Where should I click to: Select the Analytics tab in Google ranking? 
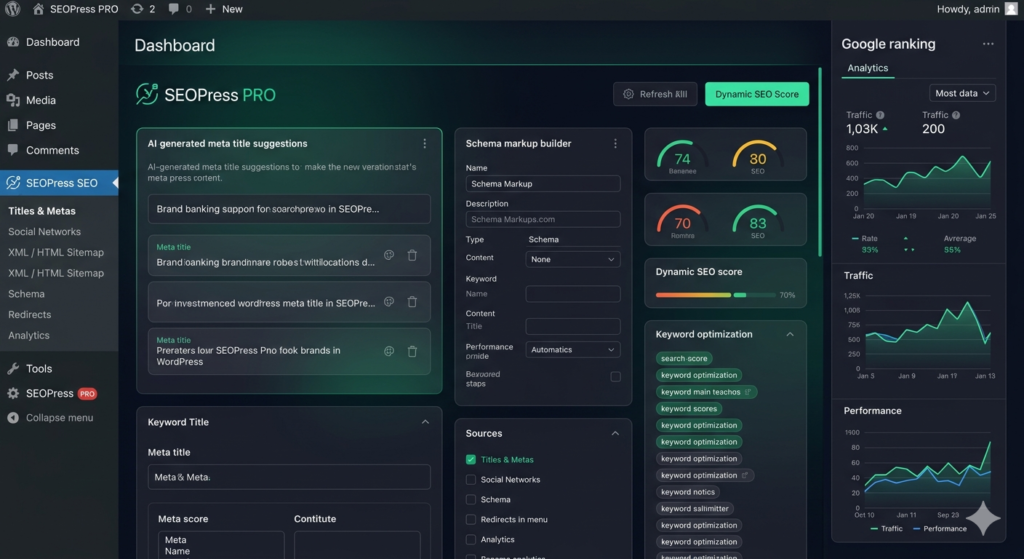coord(867,68)
